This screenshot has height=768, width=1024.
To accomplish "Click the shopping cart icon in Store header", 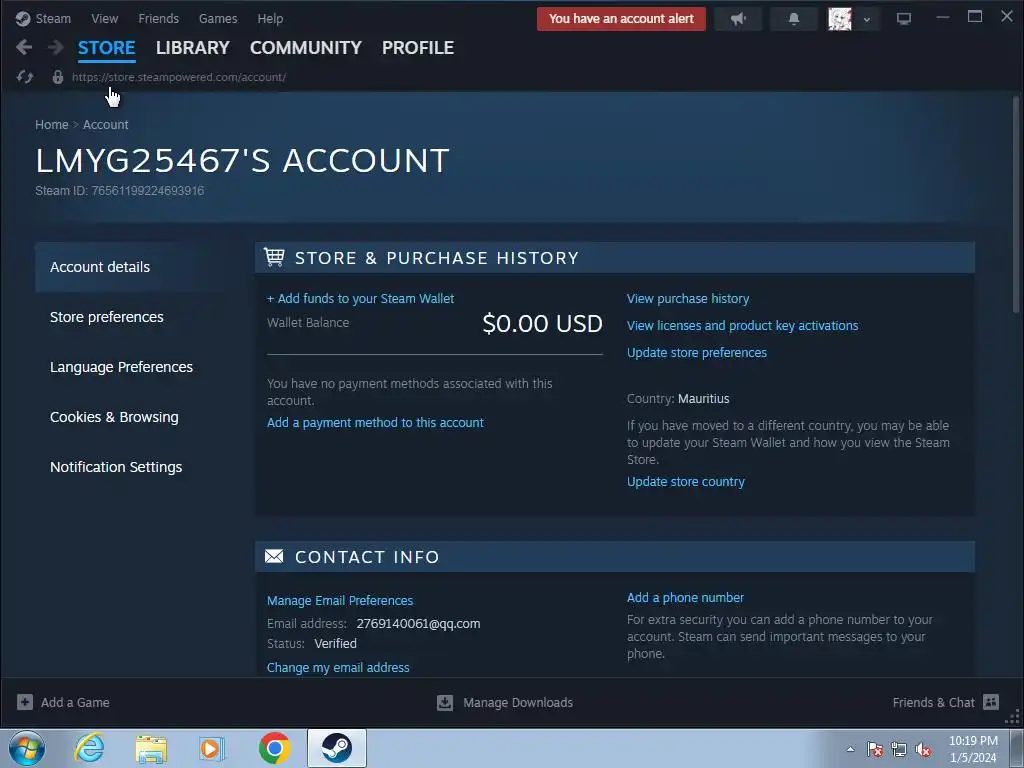I will [274, 257].
